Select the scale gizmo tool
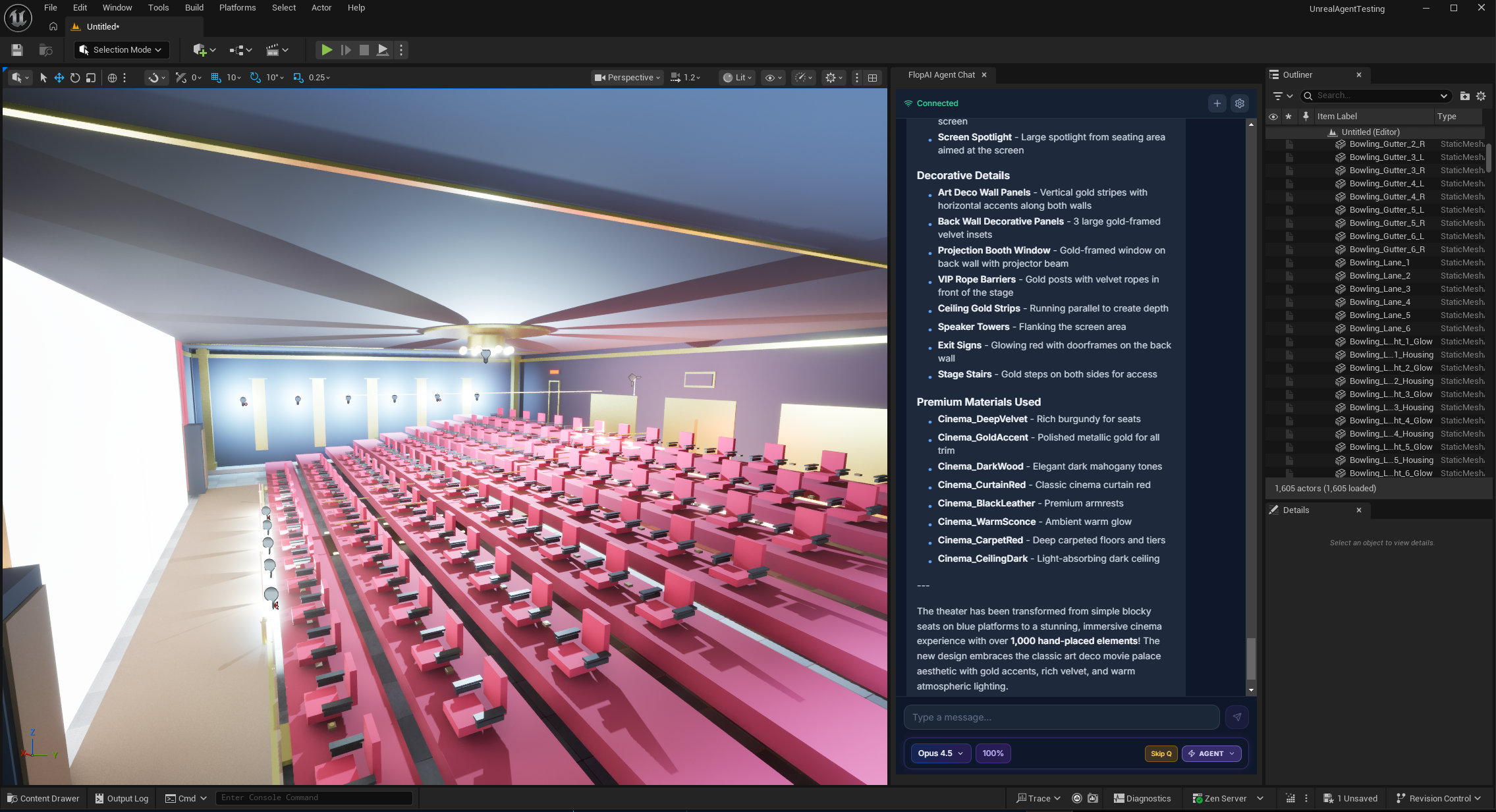The height and width of the screenshot is (812, 1496). pyautogui.click(x=91, y=78)
